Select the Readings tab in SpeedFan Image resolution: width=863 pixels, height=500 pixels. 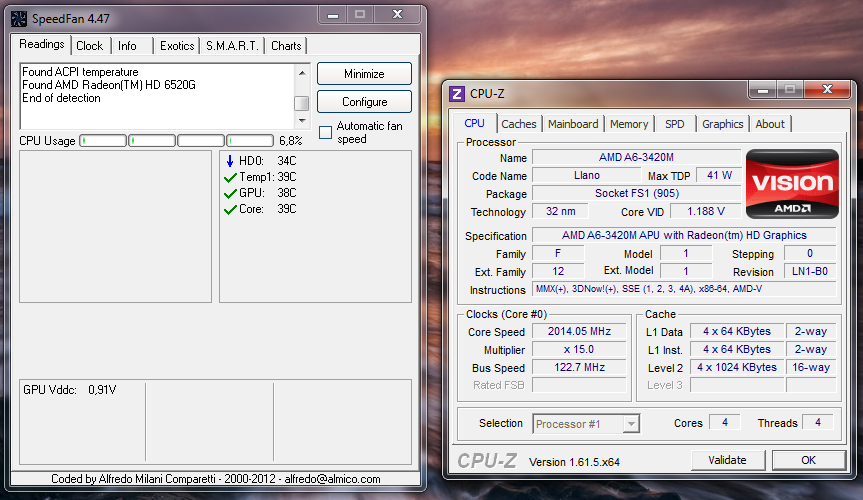(42, 44)
